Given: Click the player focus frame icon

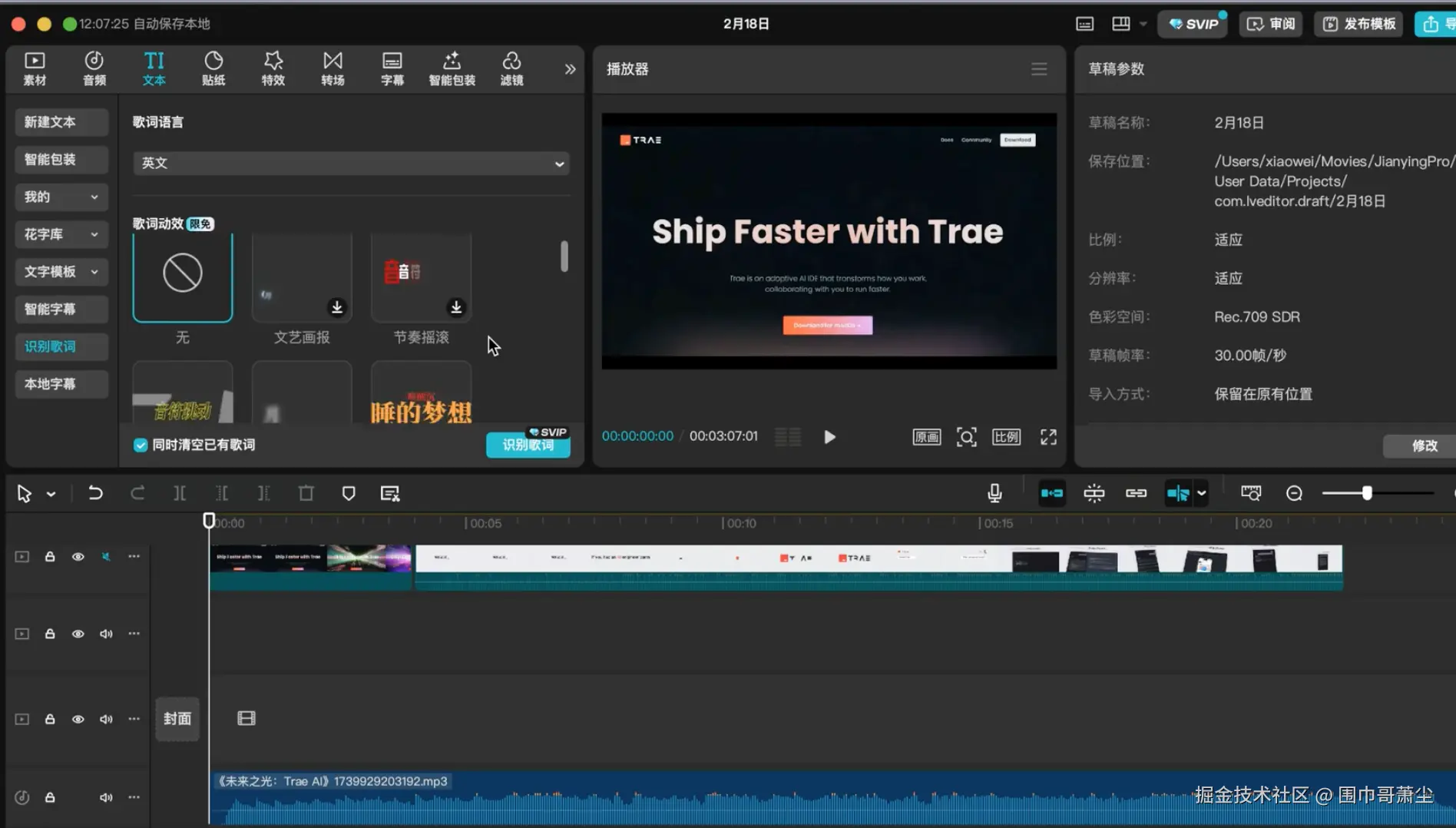Looking at the screenshot, I should tap(967, 437).
